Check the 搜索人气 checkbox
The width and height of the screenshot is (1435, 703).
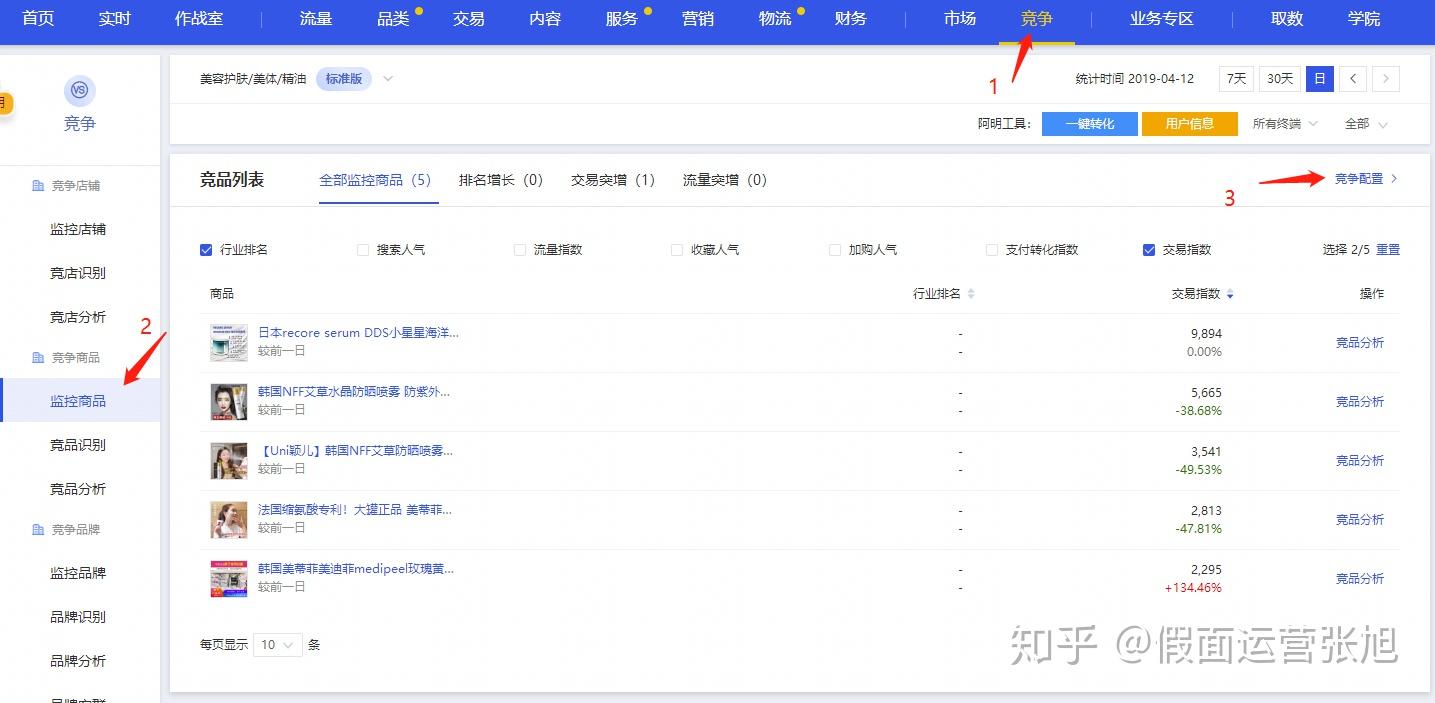pos(363,250)
